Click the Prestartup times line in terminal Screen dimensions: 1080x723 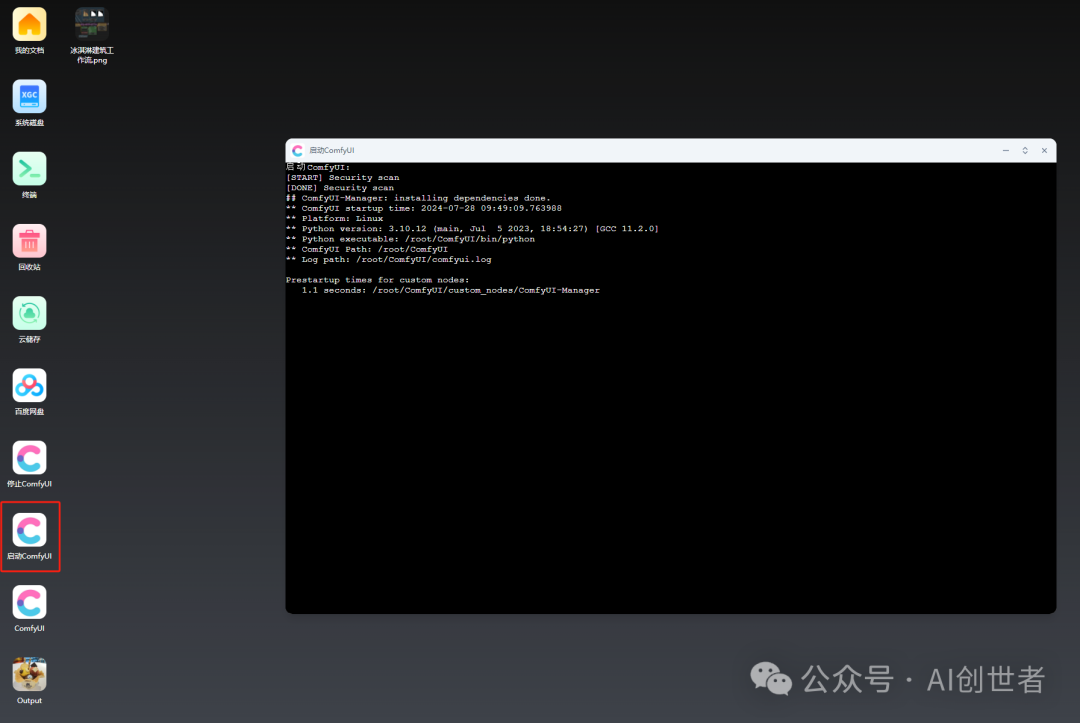377,280
